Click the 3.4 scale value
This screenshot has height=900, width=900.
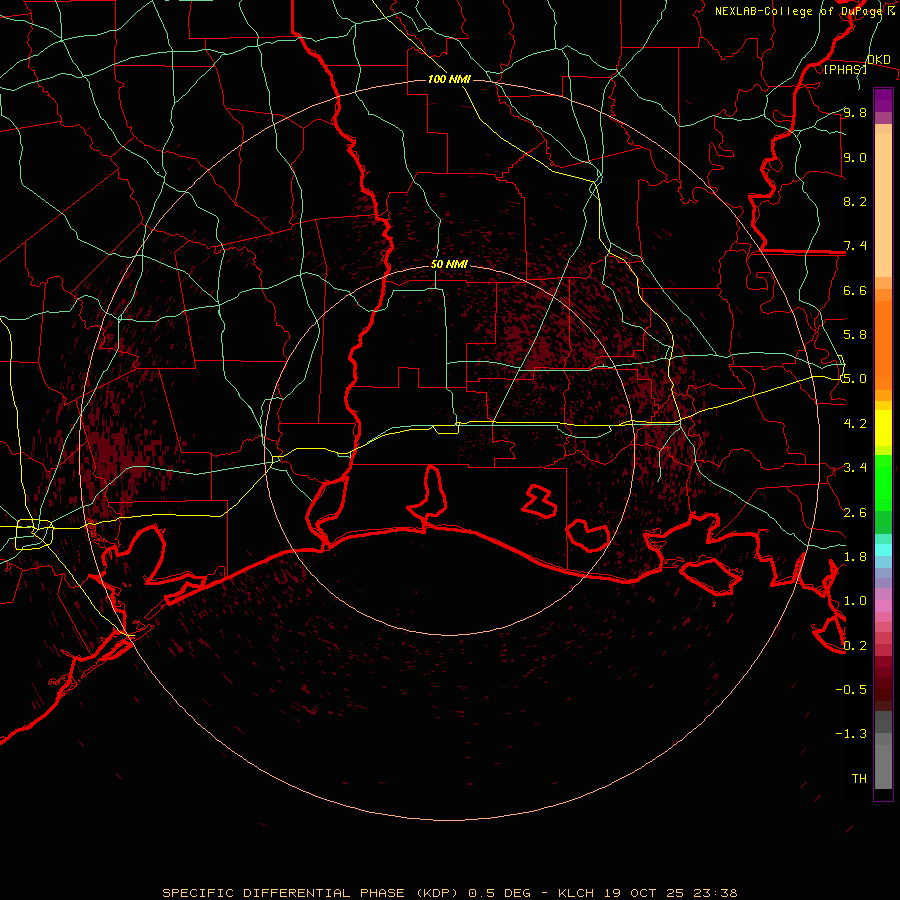[855, 468]
